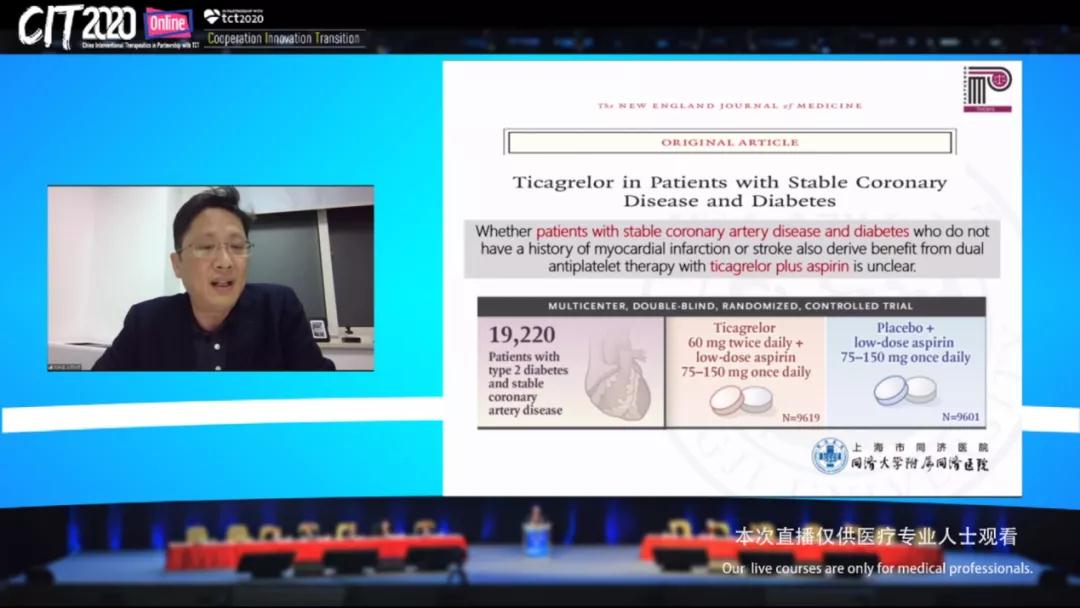The height and width of the screenshot is (608, 1080).
Task: Click the Tongji Hospital round emblem
Action: coord(829,457)
